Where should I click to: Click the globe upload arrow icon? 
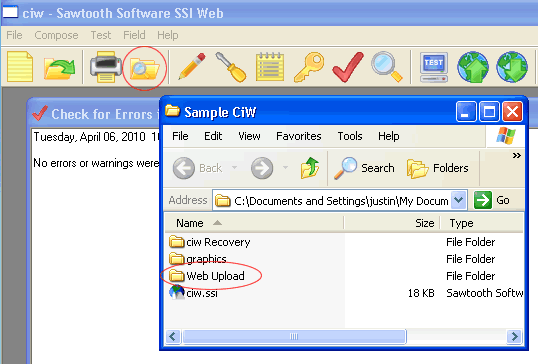[473, 67]
